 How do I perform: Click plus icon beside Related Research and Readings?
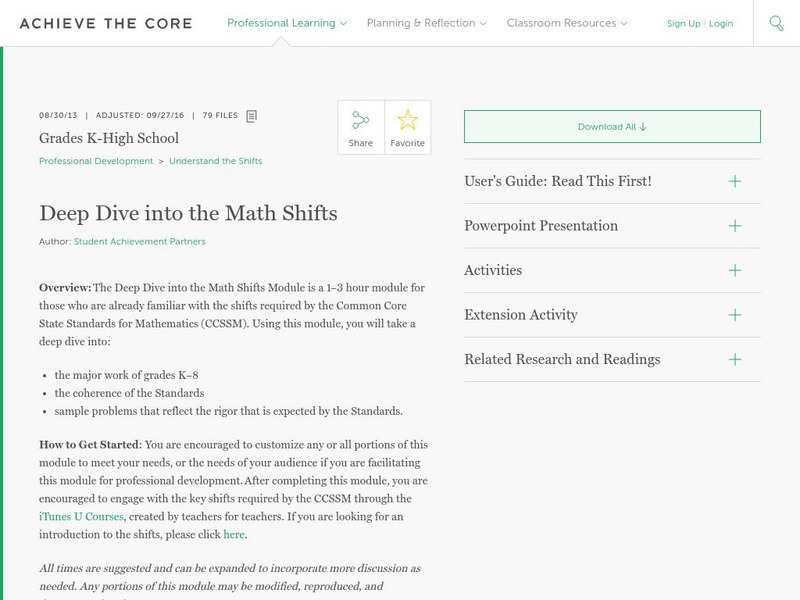pyautogui.click(x=735, y=359)
